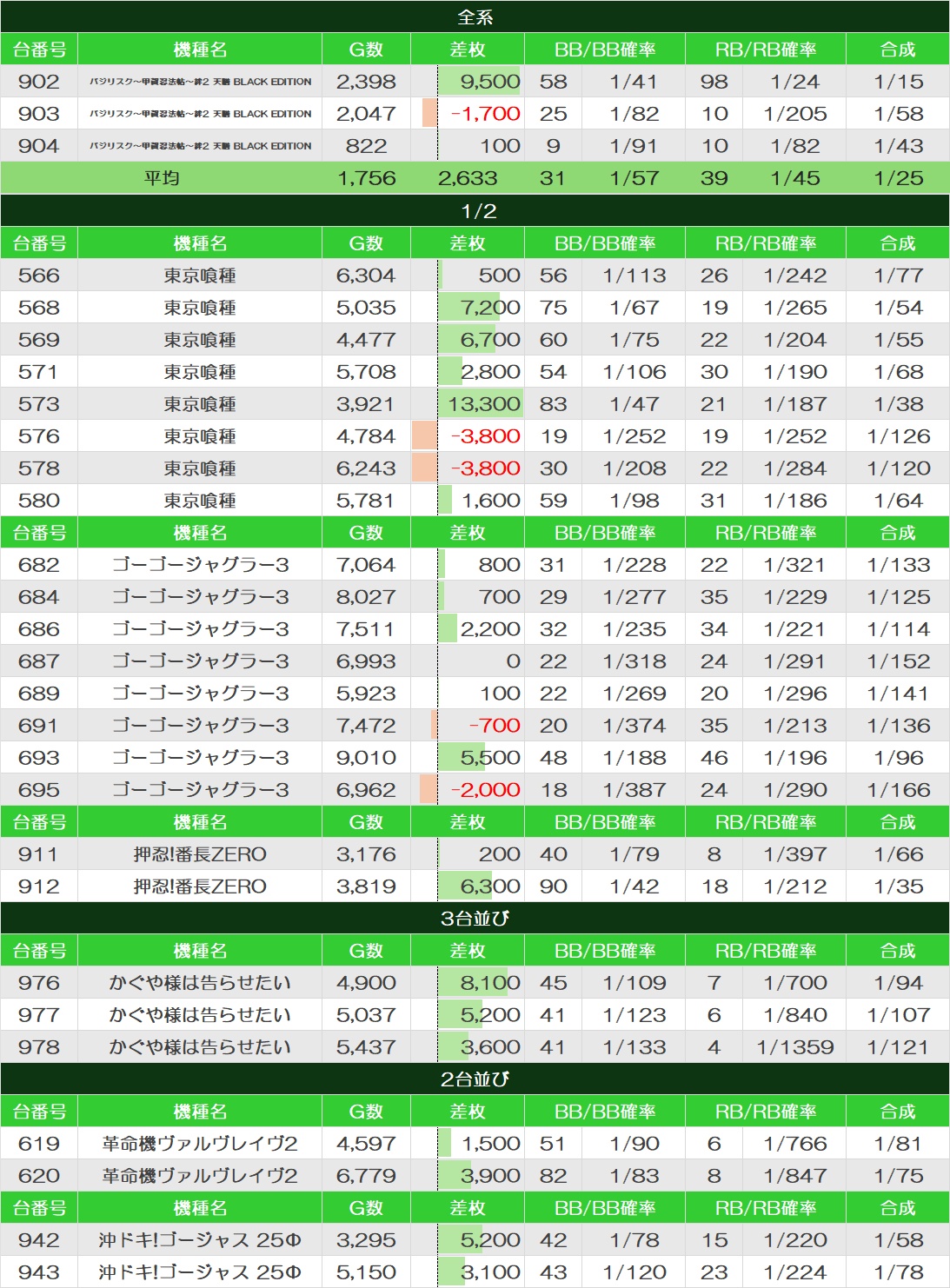Click the 1/58 combined rate for machine 942
The height and width of the screenshot is (1288, 950).
click(x=899, y=1240)
